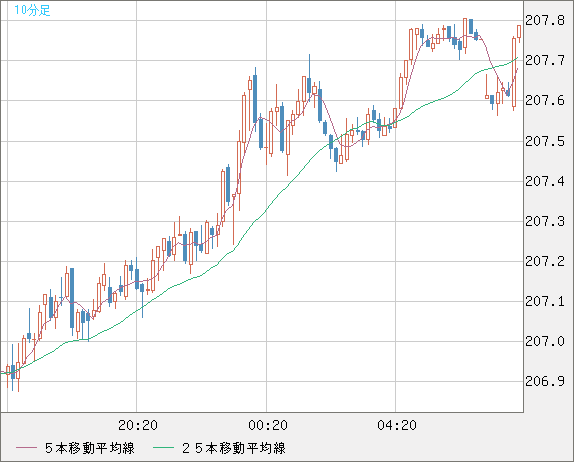Click the 207.5 price axis label

coord(545,141)
